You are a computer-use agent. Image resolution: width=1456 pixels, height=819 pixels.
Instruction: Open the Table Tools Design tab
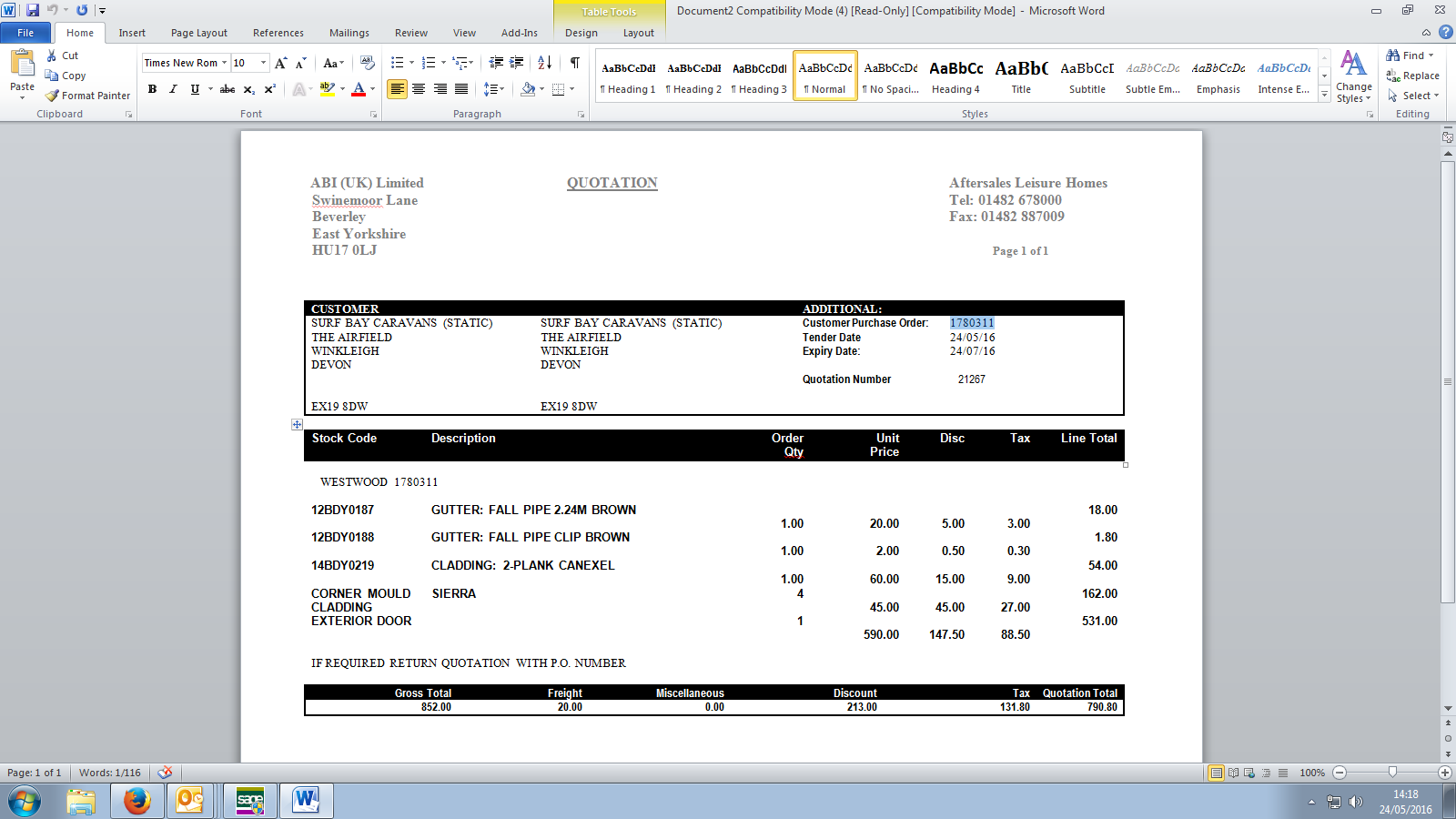point(581,33)
